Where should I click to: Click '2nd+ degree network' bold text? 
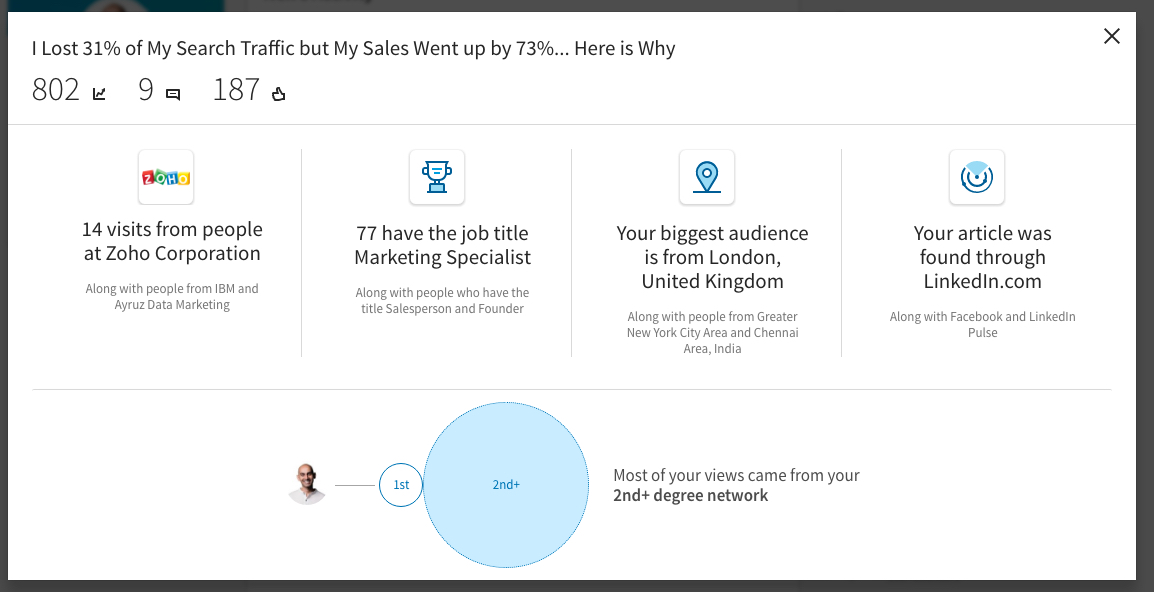[690, 495]
